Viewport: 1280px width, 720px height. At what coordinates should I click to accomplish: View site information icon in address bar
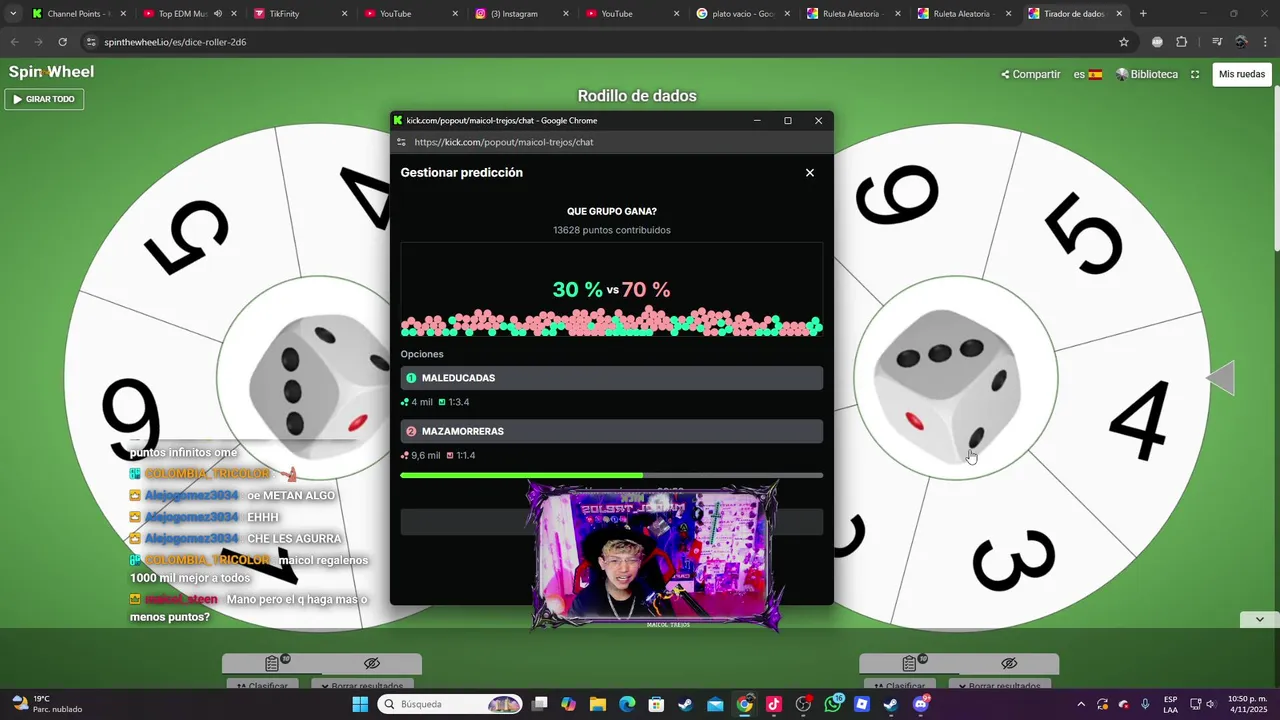coord(91,42)
